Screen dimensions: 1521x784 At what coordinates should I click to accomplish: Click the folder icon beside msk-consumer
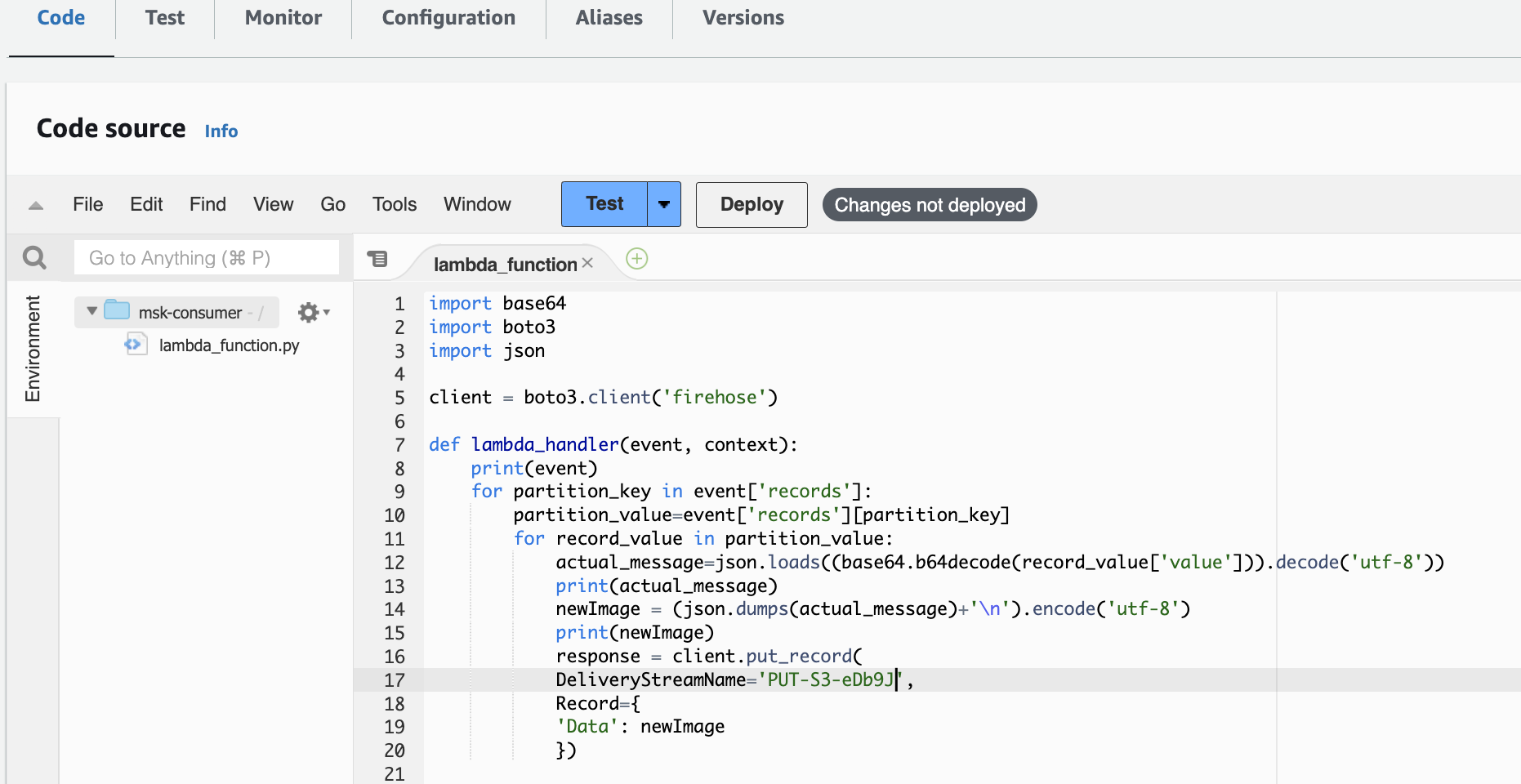coord(117,311)
